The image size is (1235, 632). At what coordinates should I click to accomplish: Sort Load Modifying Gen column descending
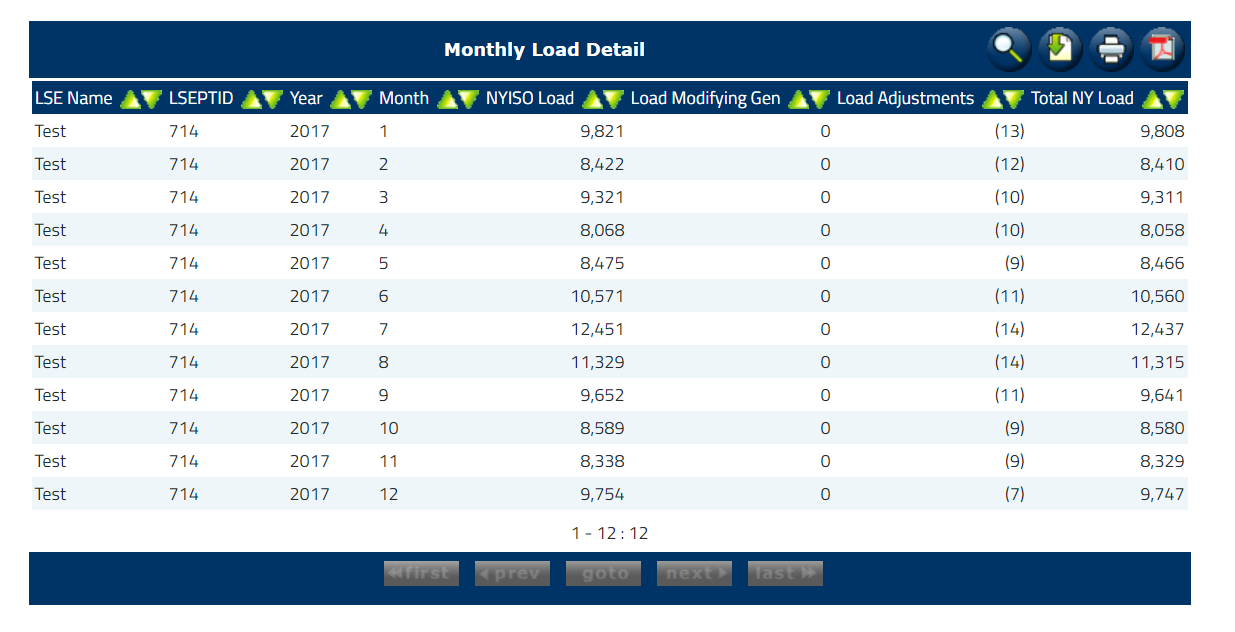coord(819,99)
